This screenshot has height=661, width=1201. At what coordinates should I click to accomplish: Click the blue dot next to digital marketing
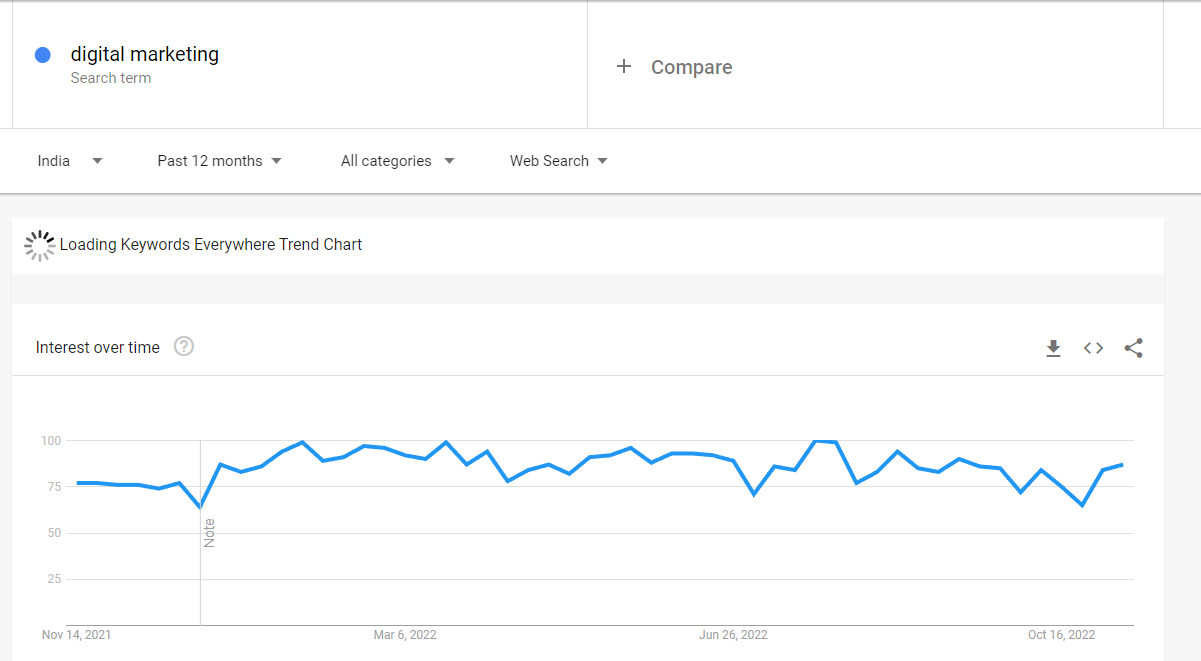[x=43, y=55]
